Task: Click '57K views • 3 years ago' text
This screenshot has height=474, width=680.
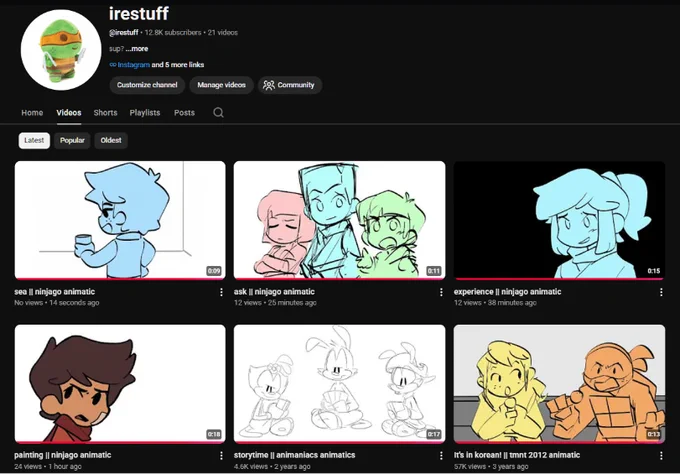Action: pos(491,467)
